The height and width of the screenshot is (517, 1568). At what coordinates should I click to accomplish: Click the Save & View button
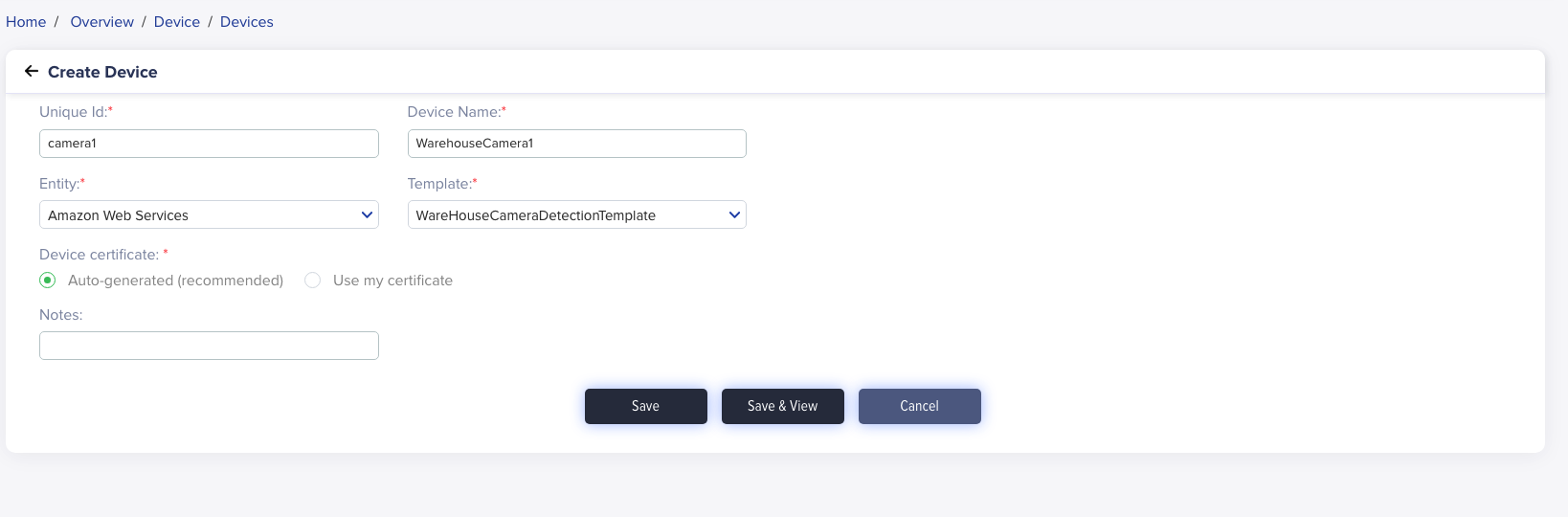click(x=782, y=406)
